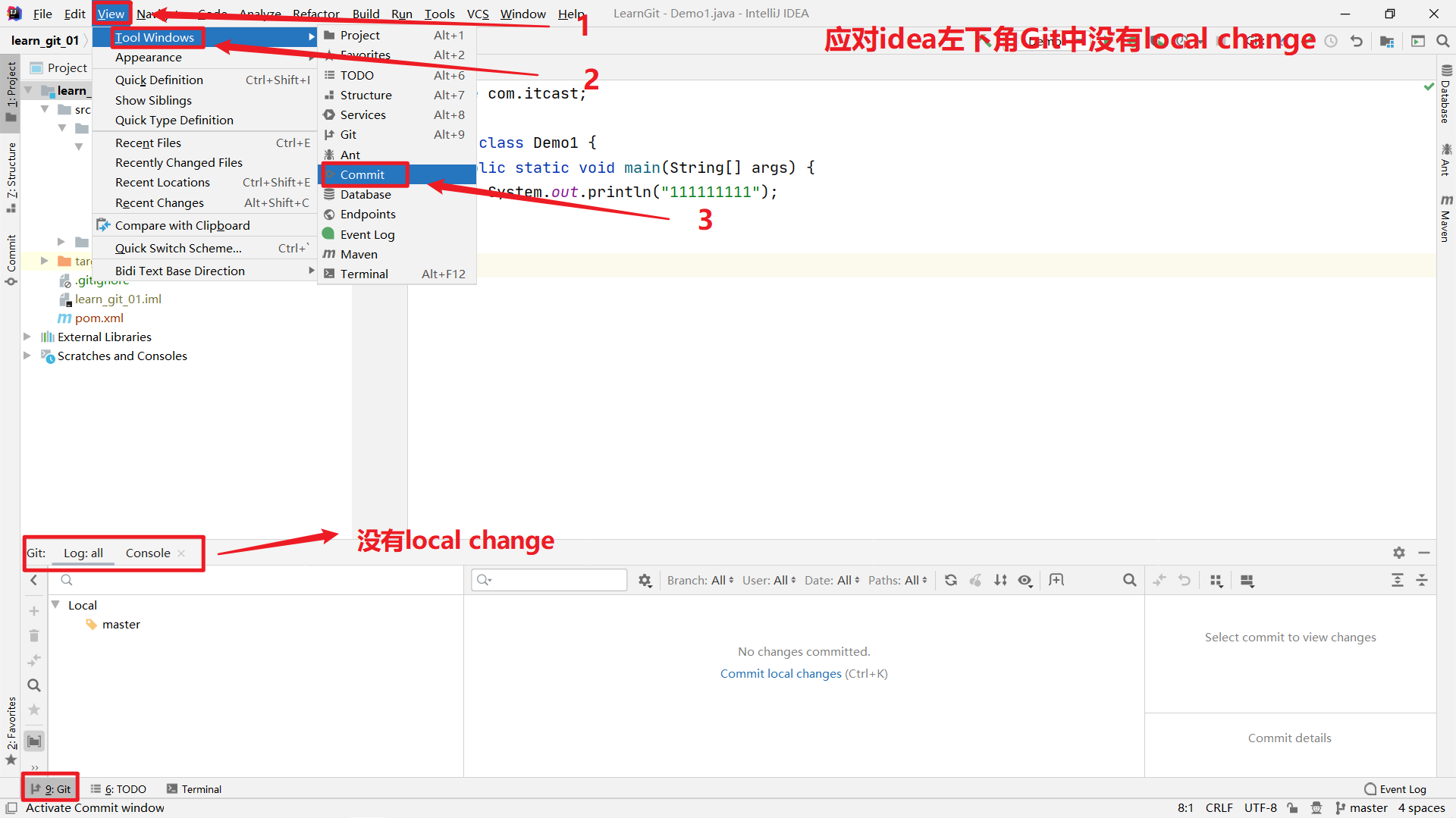Screen dimensions: 1456x818
Task: Select Recent Files in View menu
Action: click(x=205, y=143)
